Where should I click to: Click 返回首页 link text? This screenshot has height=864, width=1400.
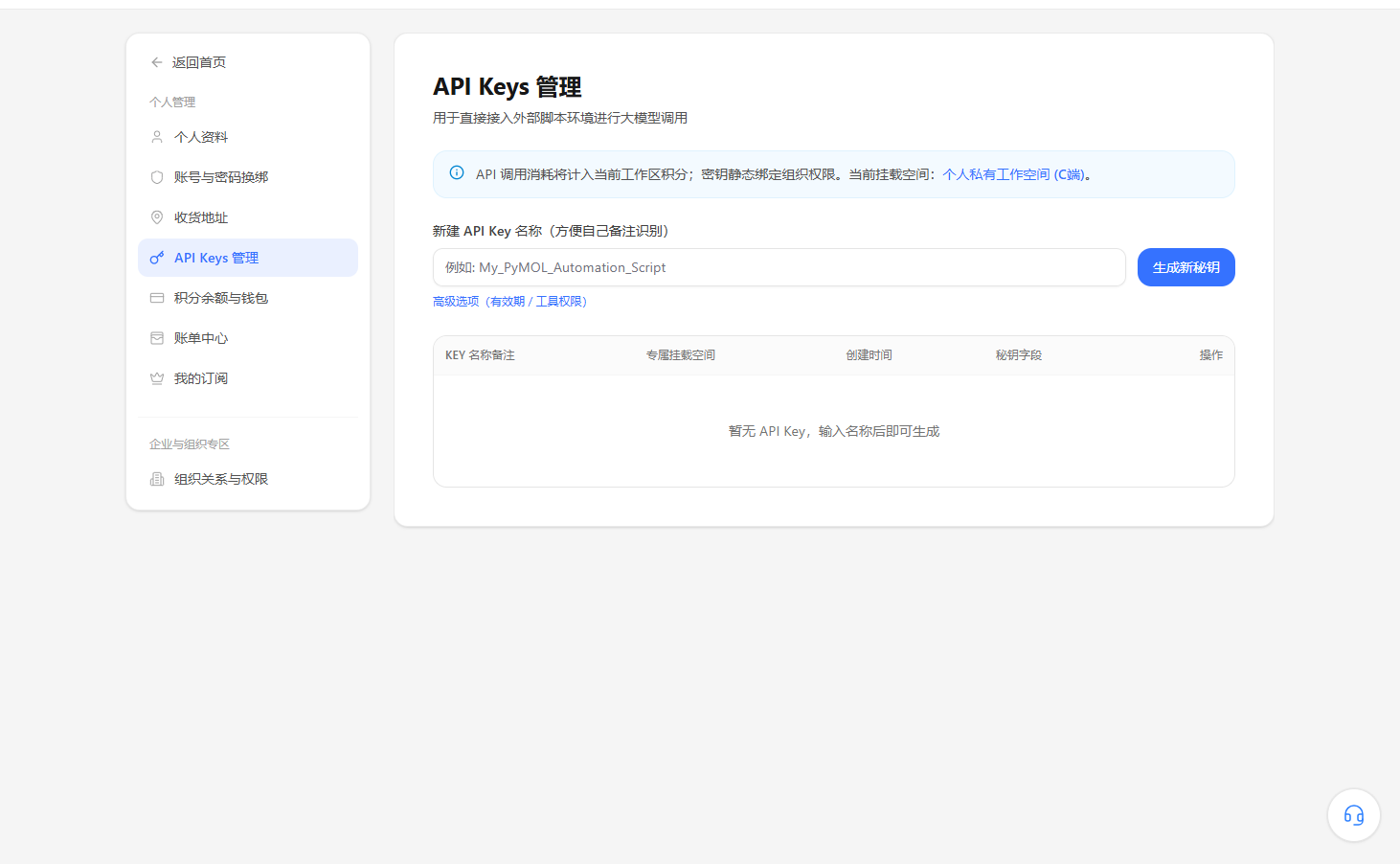click(199, 62)
